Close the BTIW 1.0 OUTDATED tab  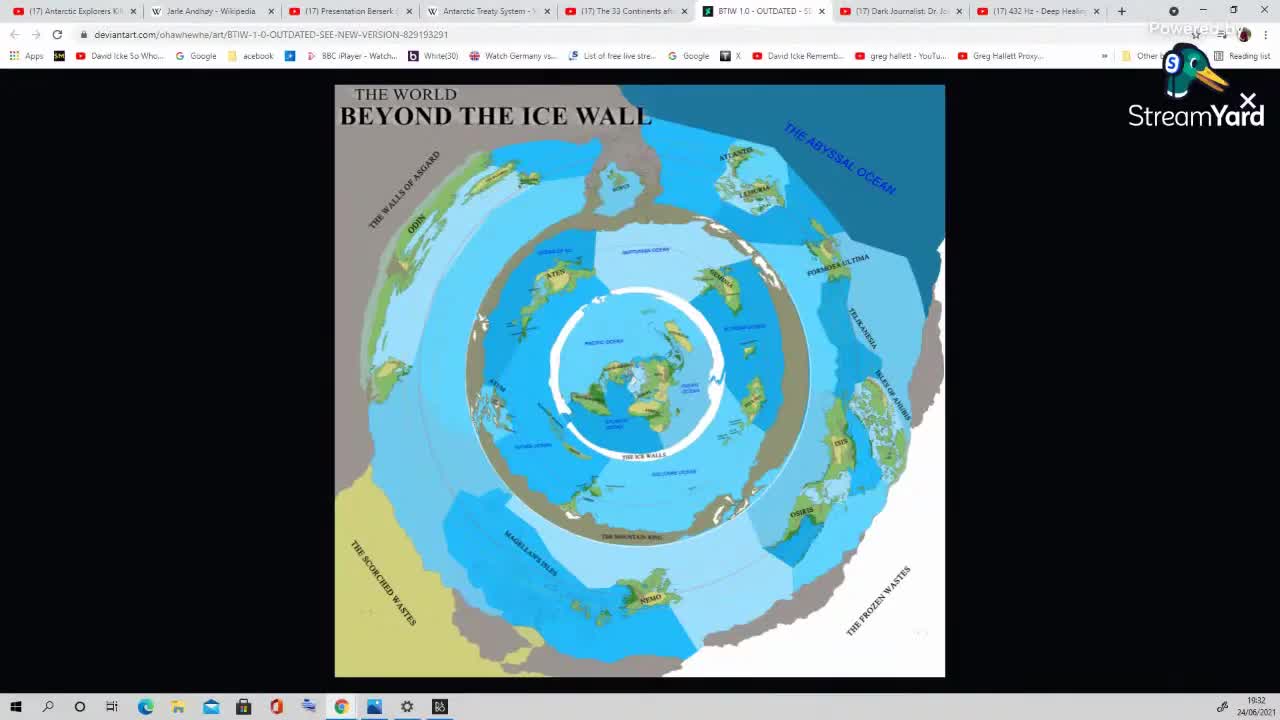point(822,11)
